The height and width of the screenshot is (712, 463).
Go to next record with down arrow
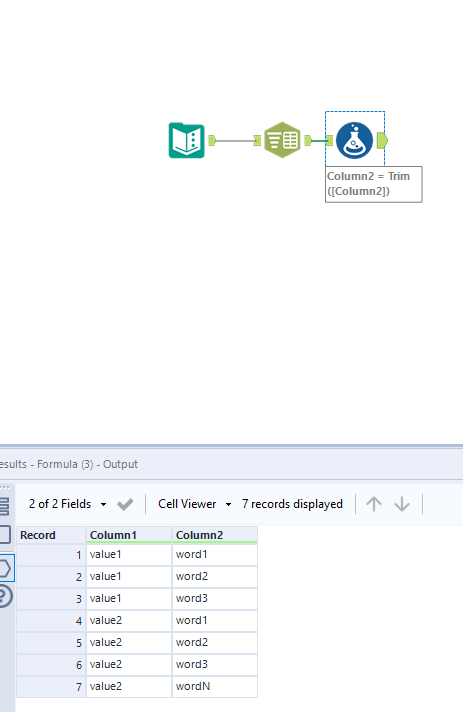coord(402,504)
